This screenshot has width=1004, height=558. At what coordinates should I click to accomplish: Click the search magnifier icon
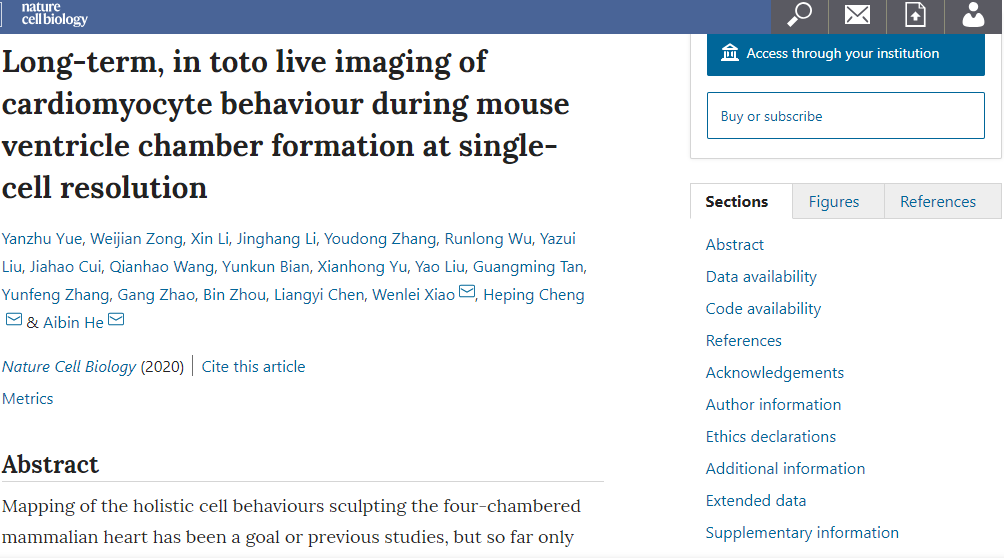[x=800, y=15]
